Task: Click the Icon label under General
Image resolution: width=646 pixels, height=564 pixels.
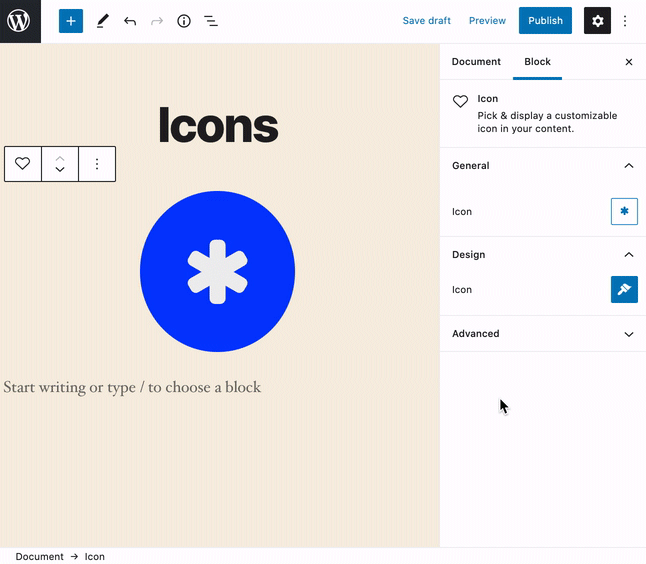Action: 462,212
